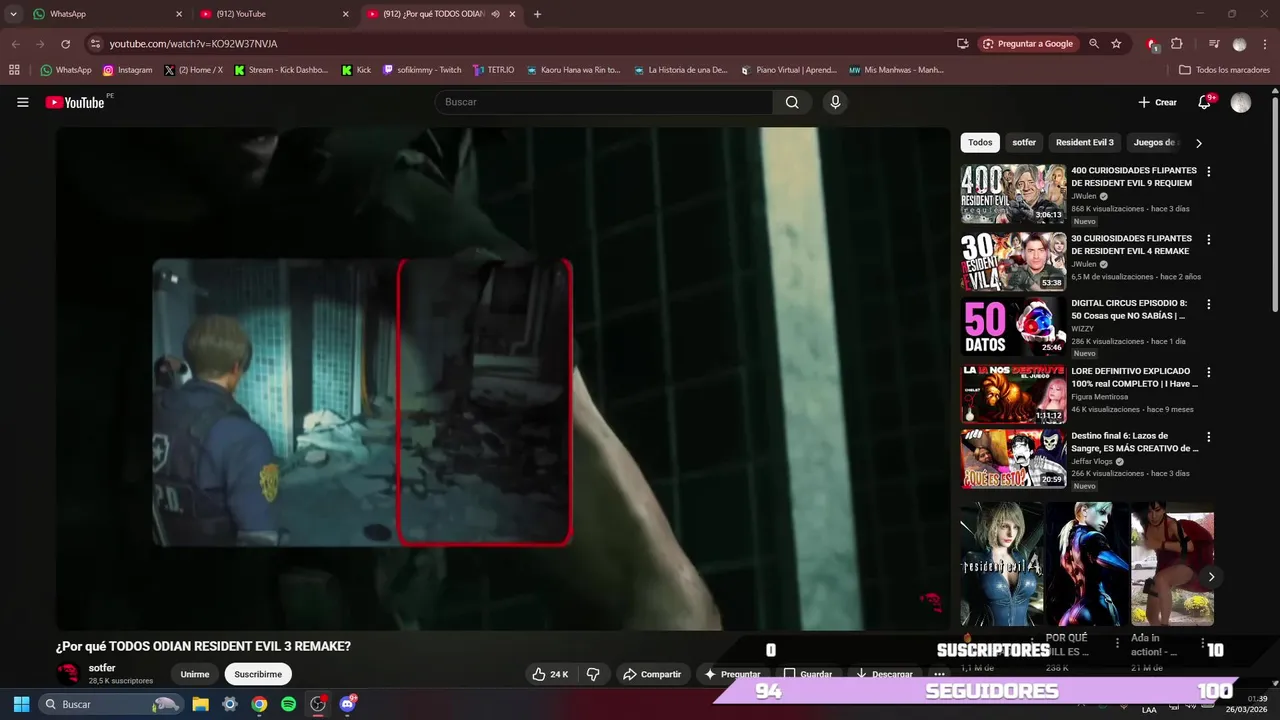Open the Todos los marcadores folder
The width and height of the screenshot is (1280, 720).
[1225, 70]
